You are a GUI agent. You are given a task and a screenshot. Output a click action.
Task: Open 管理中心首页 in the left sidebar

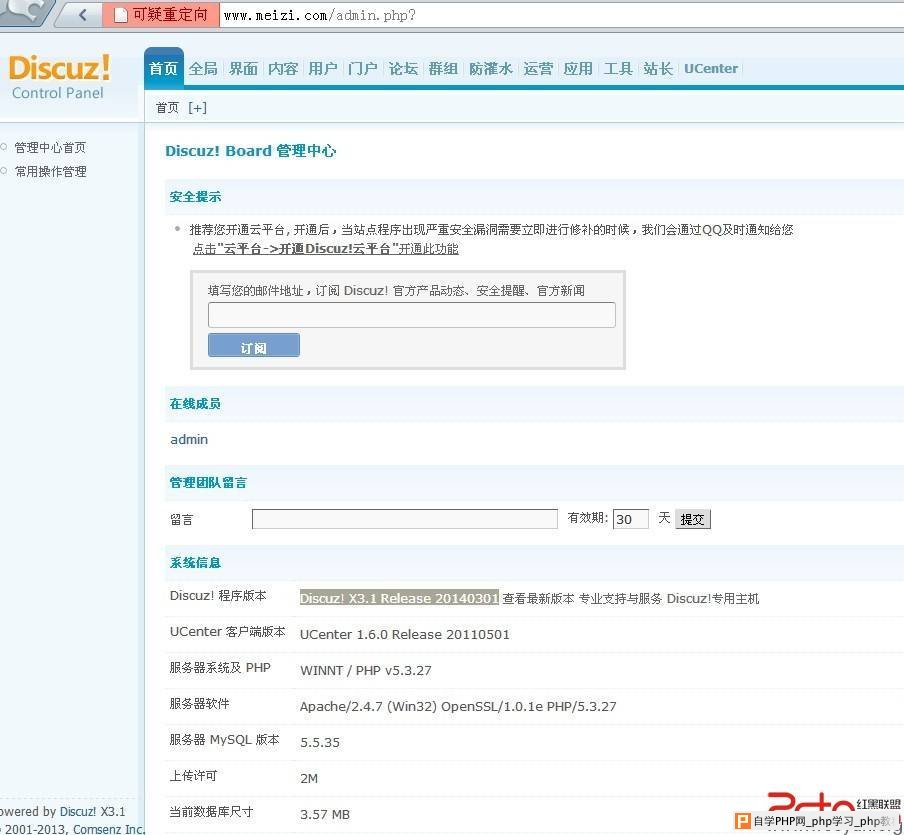pos(50,148)
